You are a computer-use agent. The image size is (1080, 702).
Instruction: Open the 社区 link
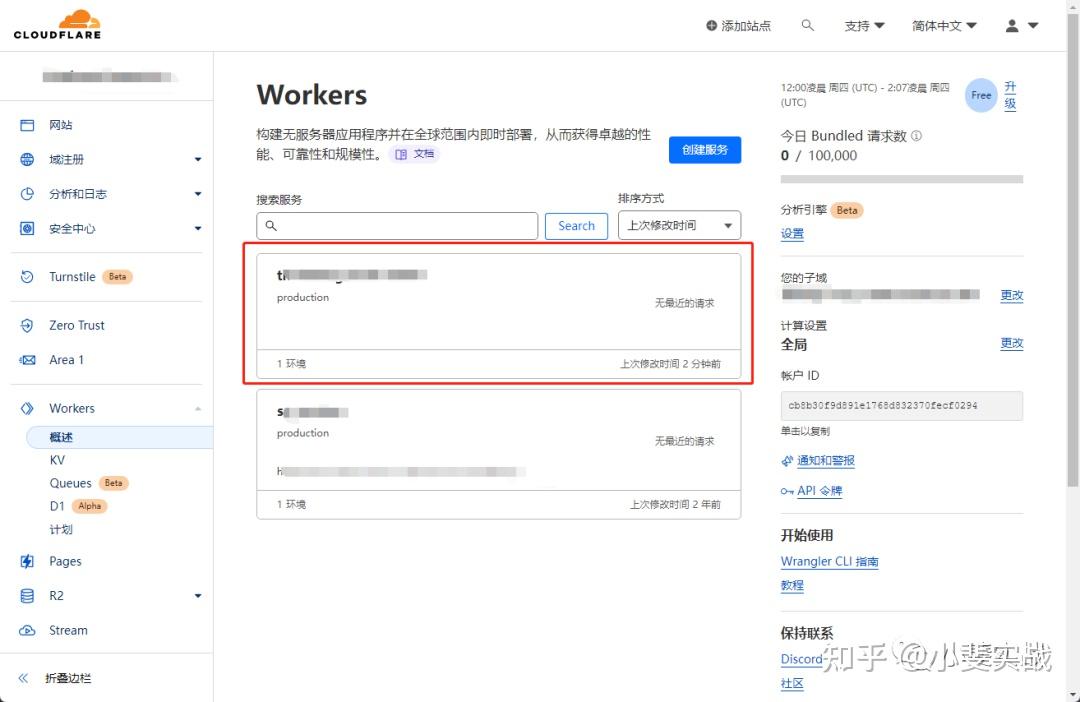click(792, 683)
